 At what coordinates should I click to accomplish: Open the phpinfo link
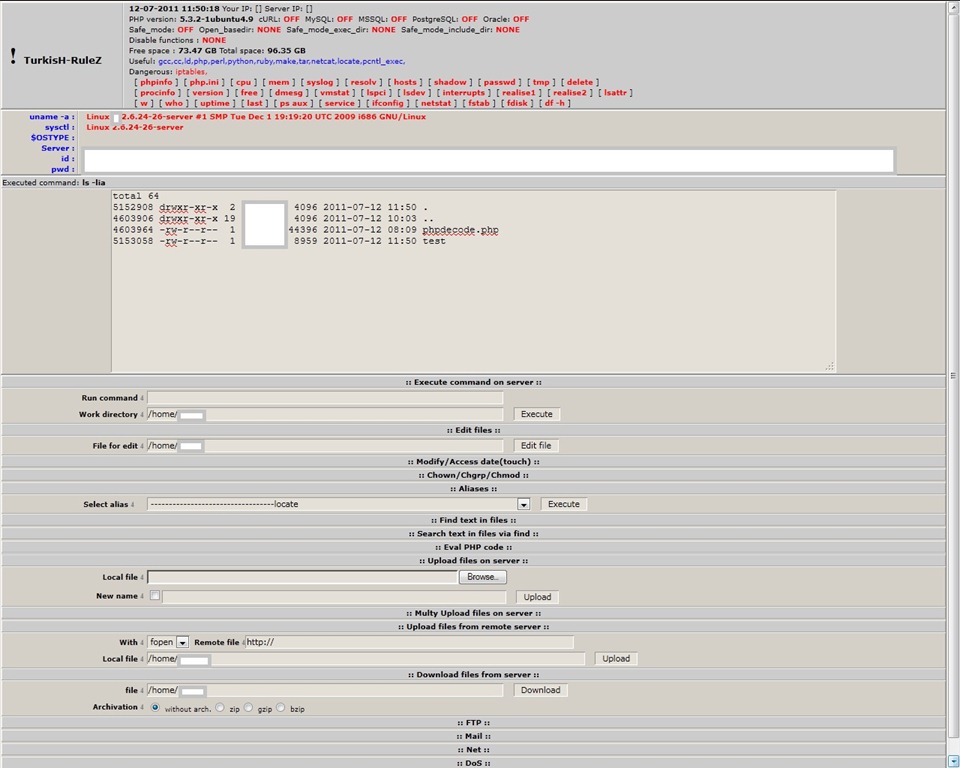coord(156,82)
